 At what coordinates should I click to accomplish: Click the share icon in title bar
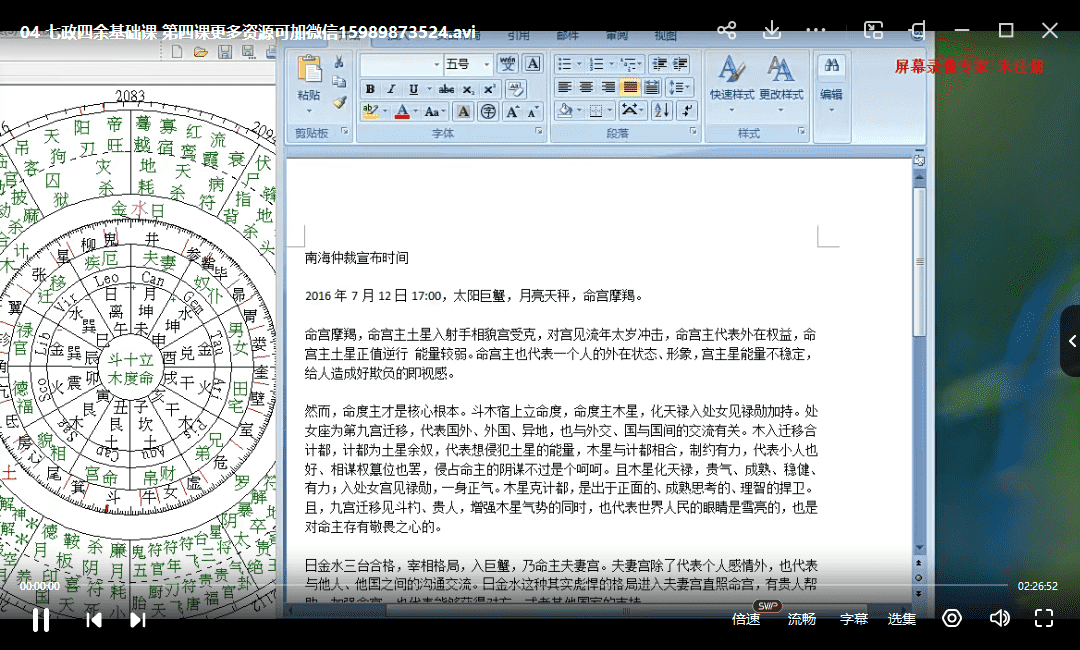[x=727, y=31]
